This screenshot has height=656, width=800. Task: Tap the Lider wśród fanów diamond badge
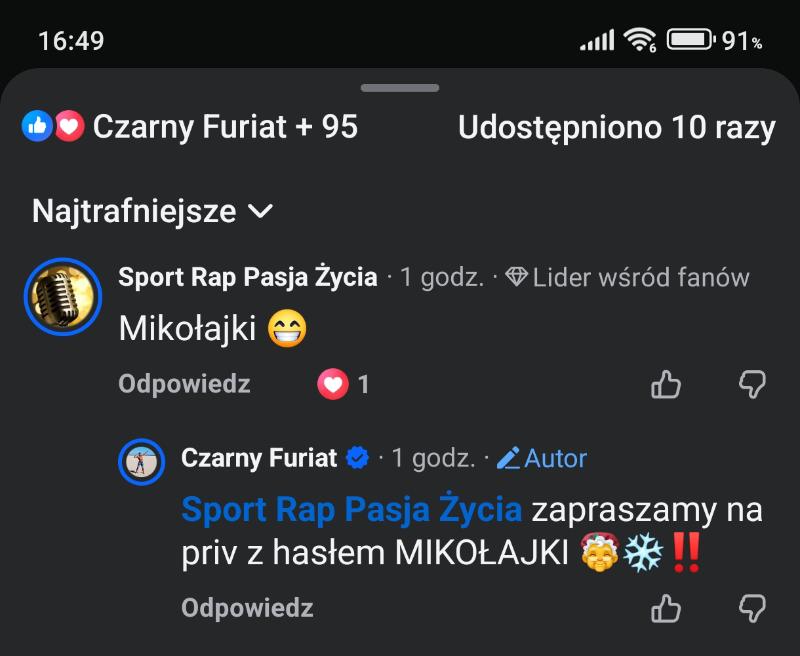coord(516,277)
